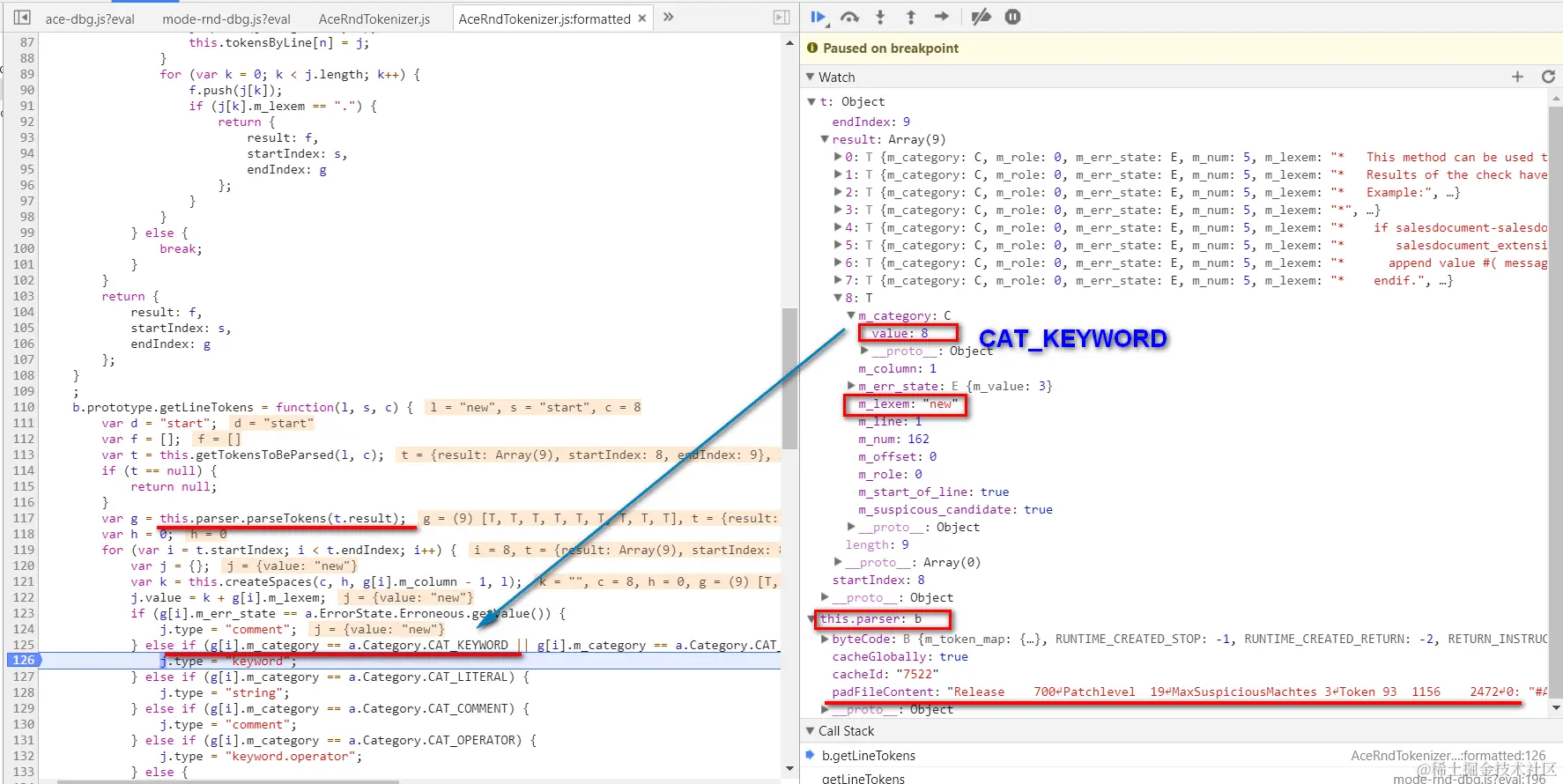
Task: Collapse the Call Stack section
Action: pos(811,731)
